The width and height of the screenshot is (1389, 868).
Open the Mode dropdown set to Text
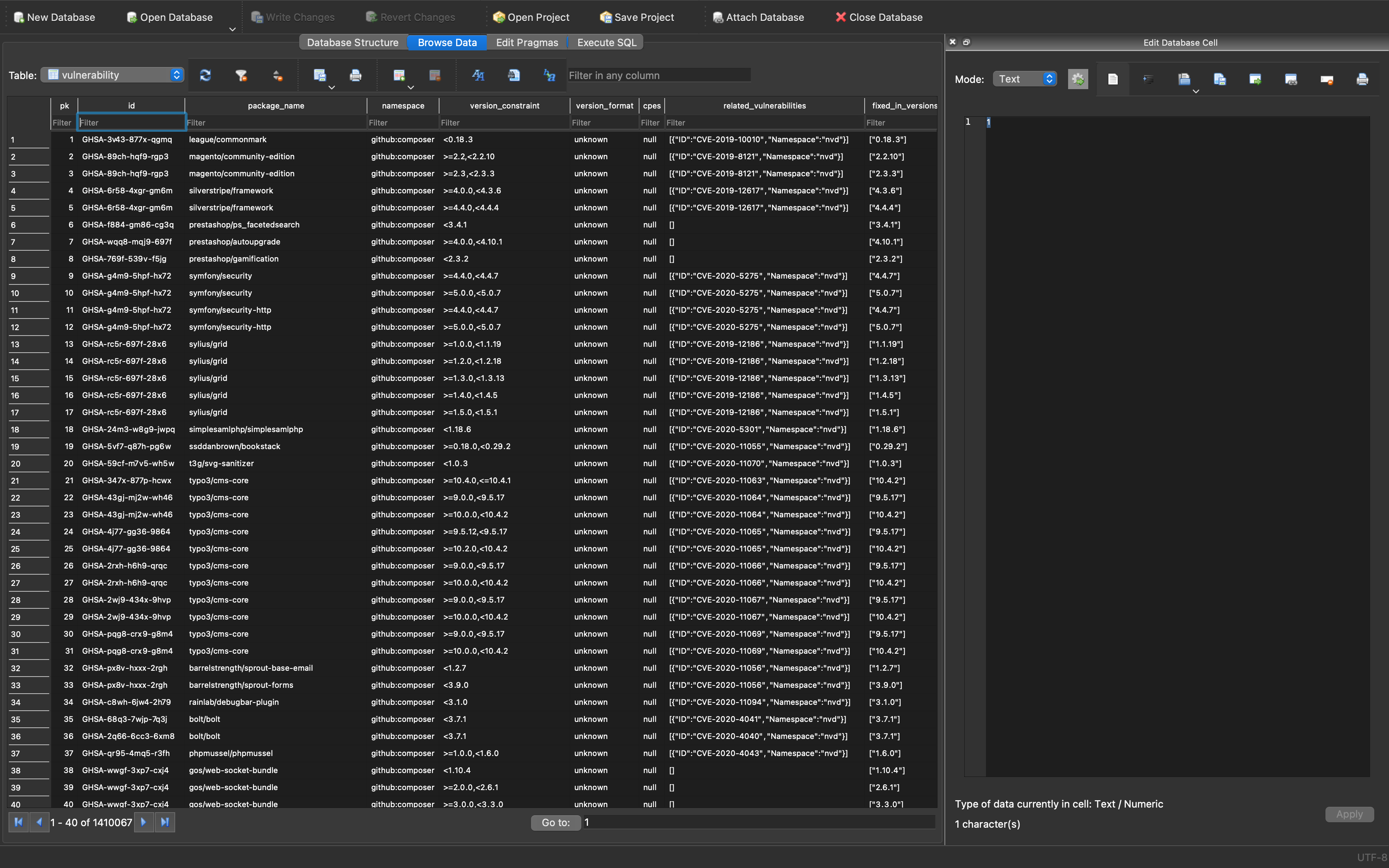tap(1024, 79)
